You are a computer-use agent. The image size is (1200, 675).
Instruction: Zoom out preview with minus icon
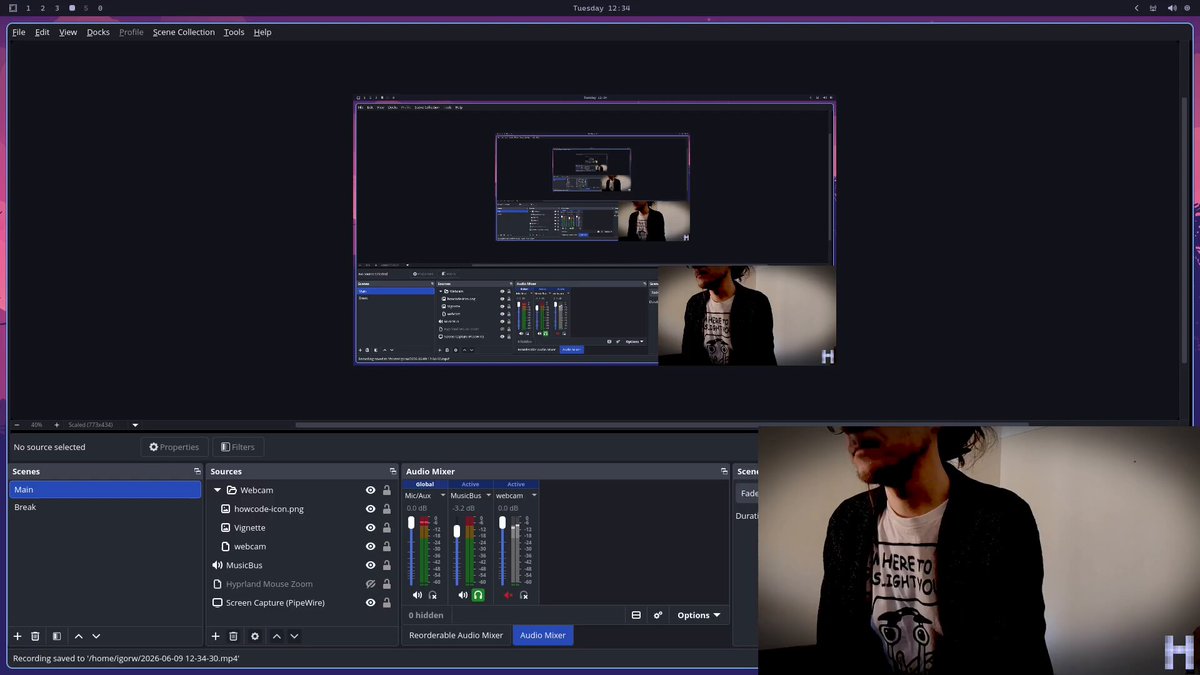(17, 424)
